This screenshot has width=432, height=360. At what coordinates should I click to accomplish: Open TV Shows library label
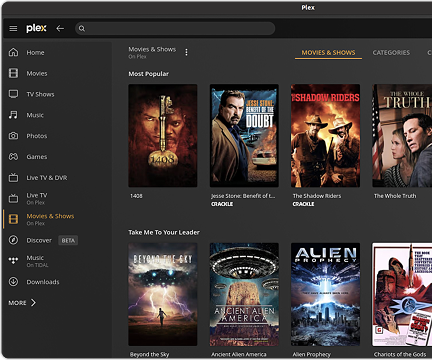pyautogui.click(x=40, y=94)
